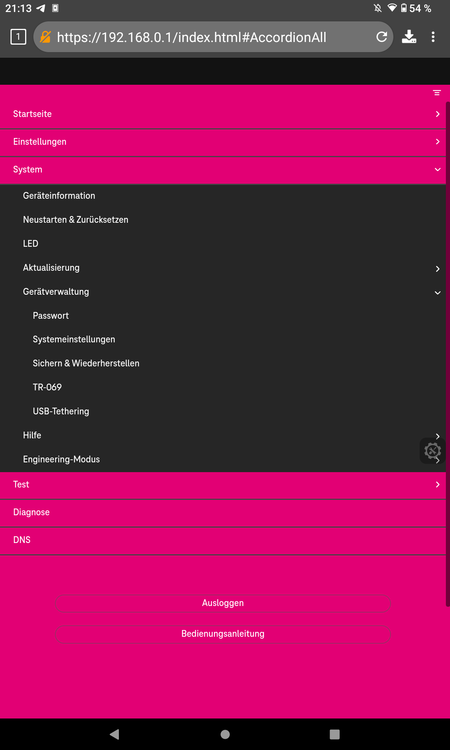The width and height of the screenshot is (450, 750).
Task: Select Aktualisierung entry
Action: [x=51, y=268]
